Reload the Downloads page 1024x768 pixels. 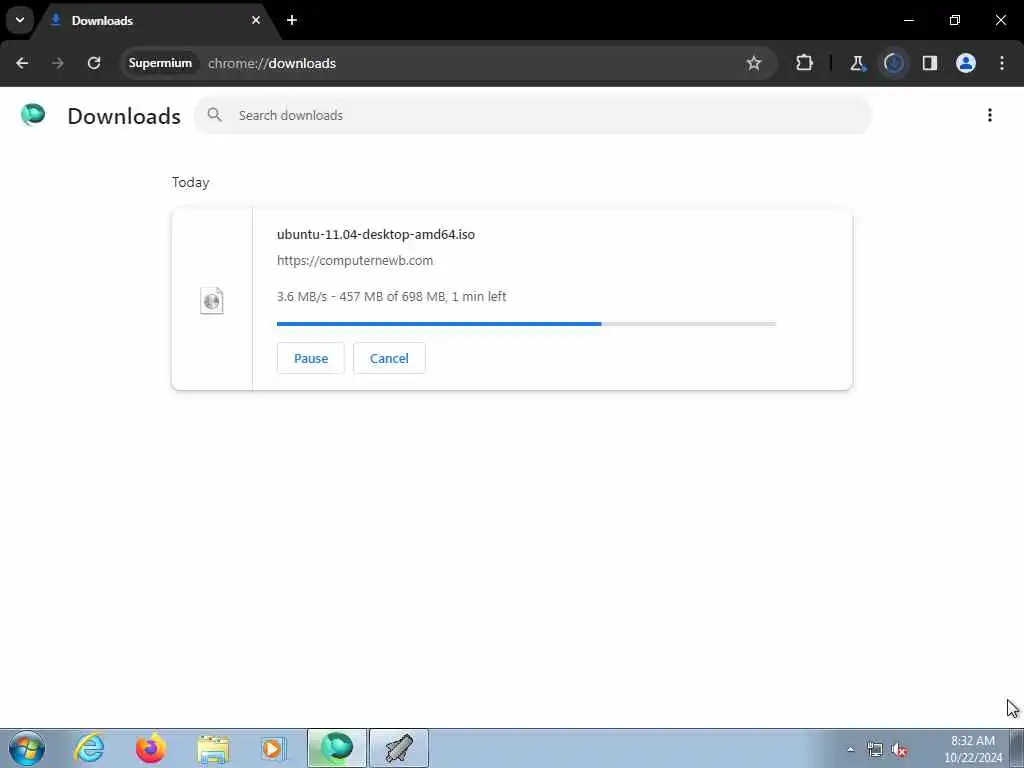[94, 63]
